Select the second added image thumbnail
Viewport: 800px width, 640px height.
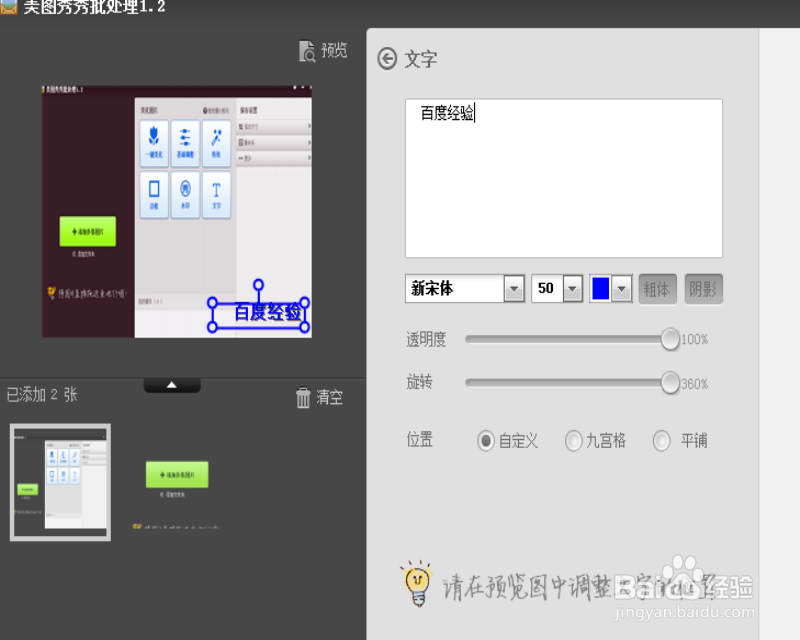point(177,482)
